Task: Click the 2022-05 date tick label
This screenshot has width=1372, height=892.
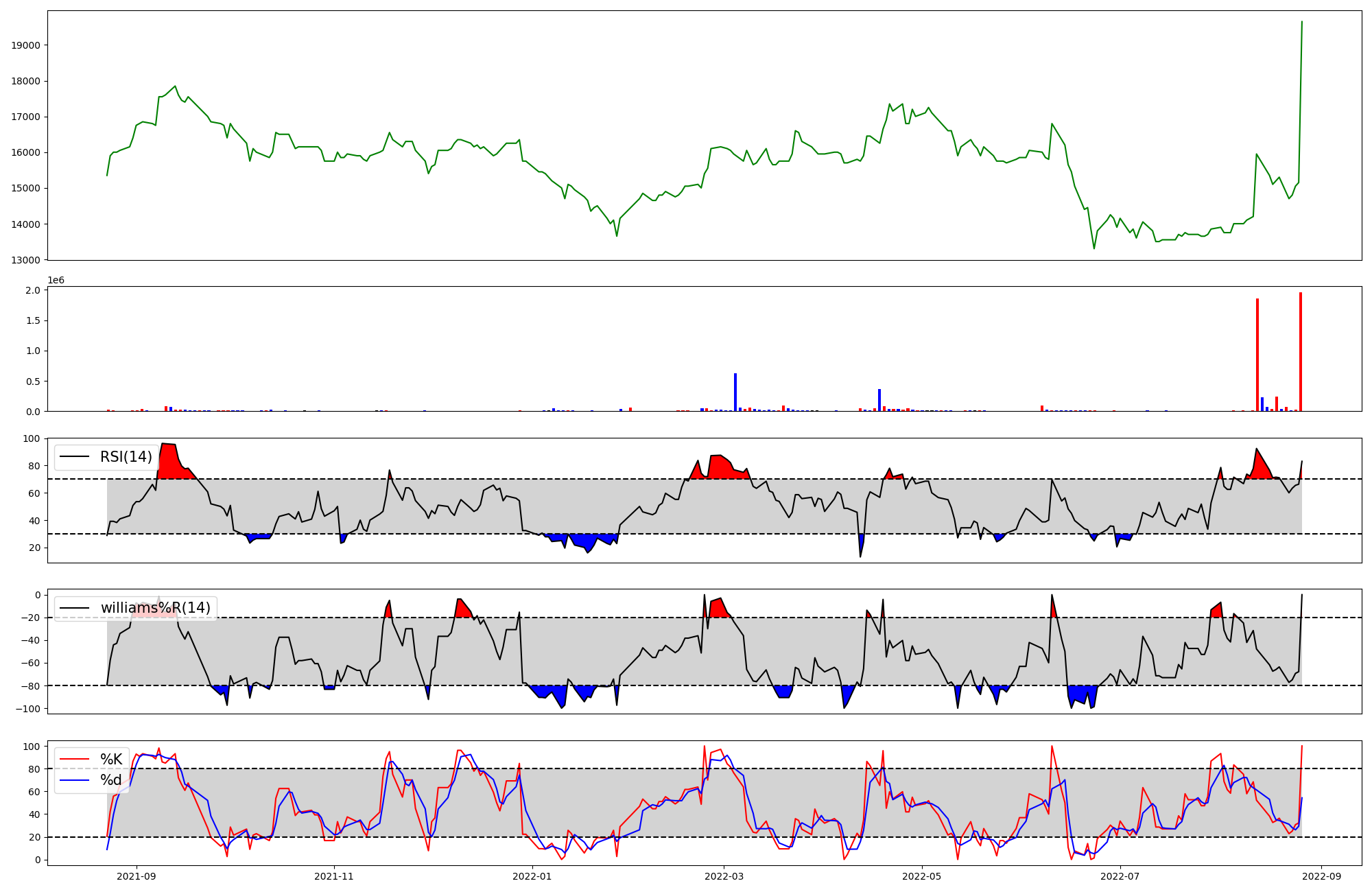Action: pos(922,876)
